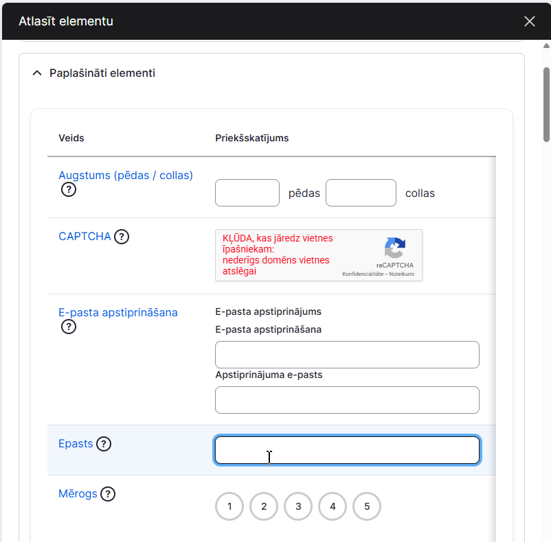The width and height of the screenshot is (551, 542).
Task: Select scale option 1
Action: point(229,506)
